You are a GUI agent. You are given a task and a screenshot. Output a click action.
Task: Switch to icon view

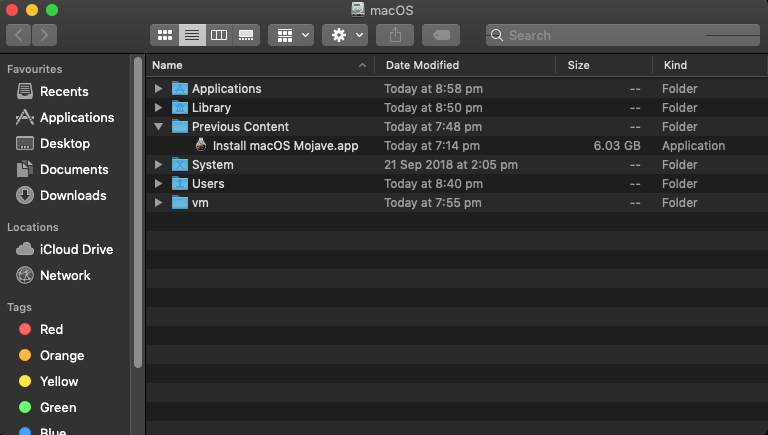tap(165, 35)
